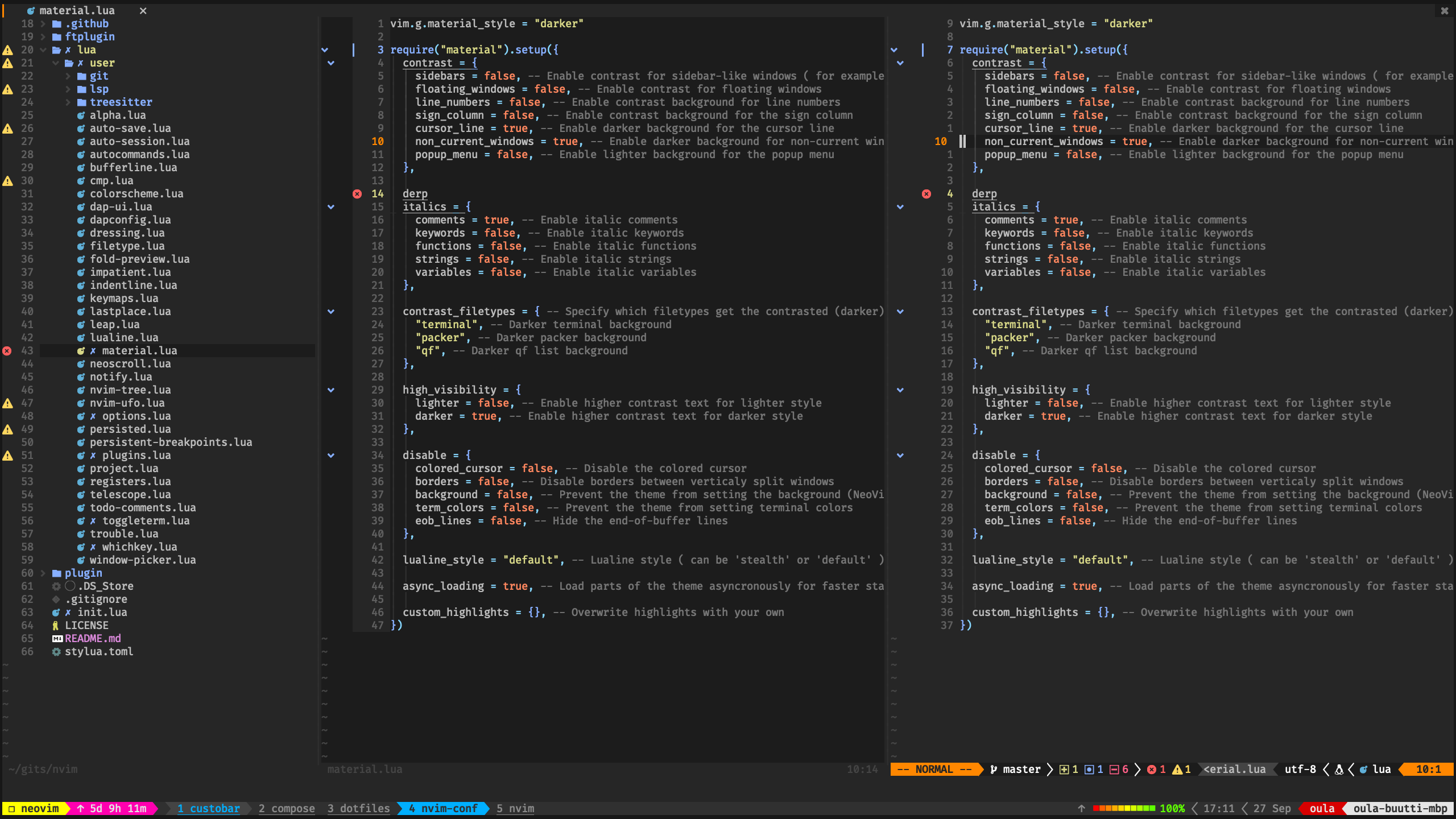
Task: Click the README.md markdown file icon
Action: click(x=57, y=639)
